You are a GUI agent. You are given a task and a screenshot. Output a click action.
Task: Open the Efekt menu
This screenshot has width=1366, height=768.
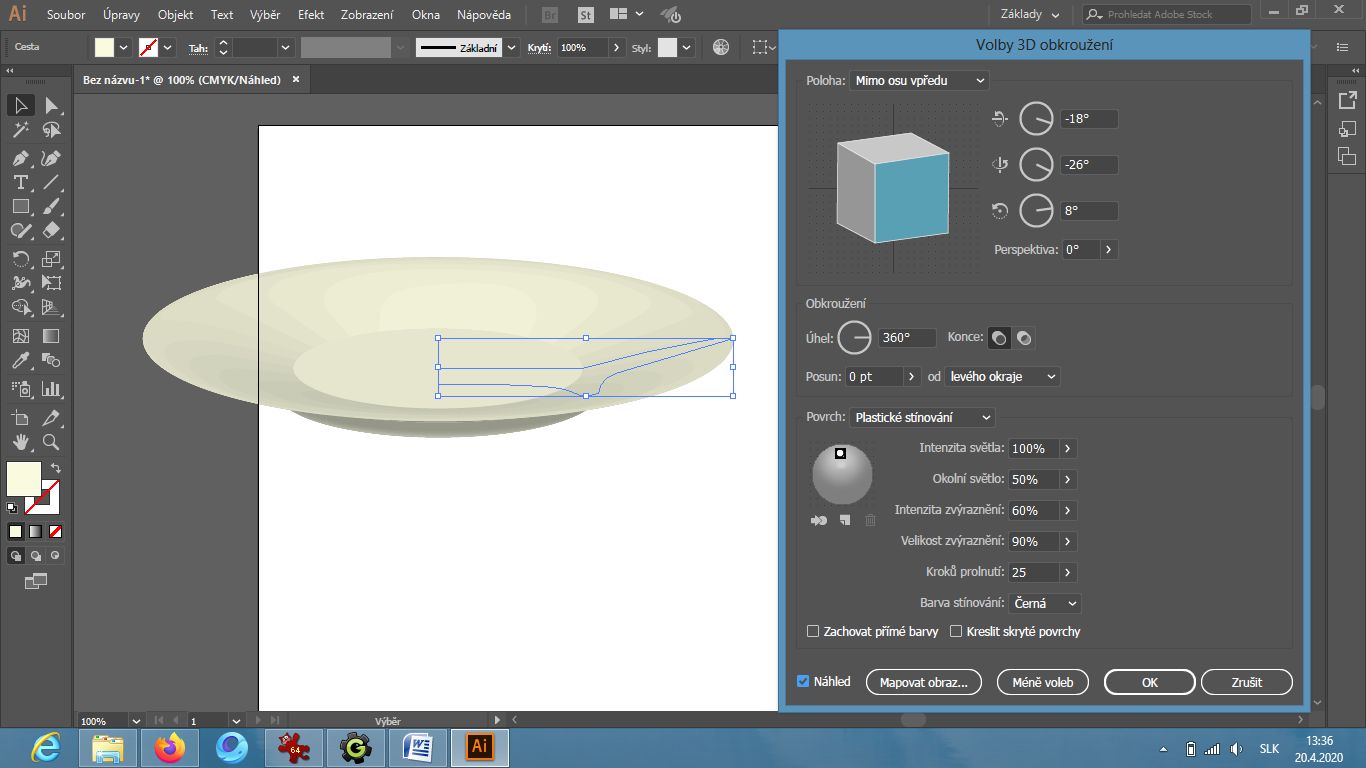tap(311, 15)
